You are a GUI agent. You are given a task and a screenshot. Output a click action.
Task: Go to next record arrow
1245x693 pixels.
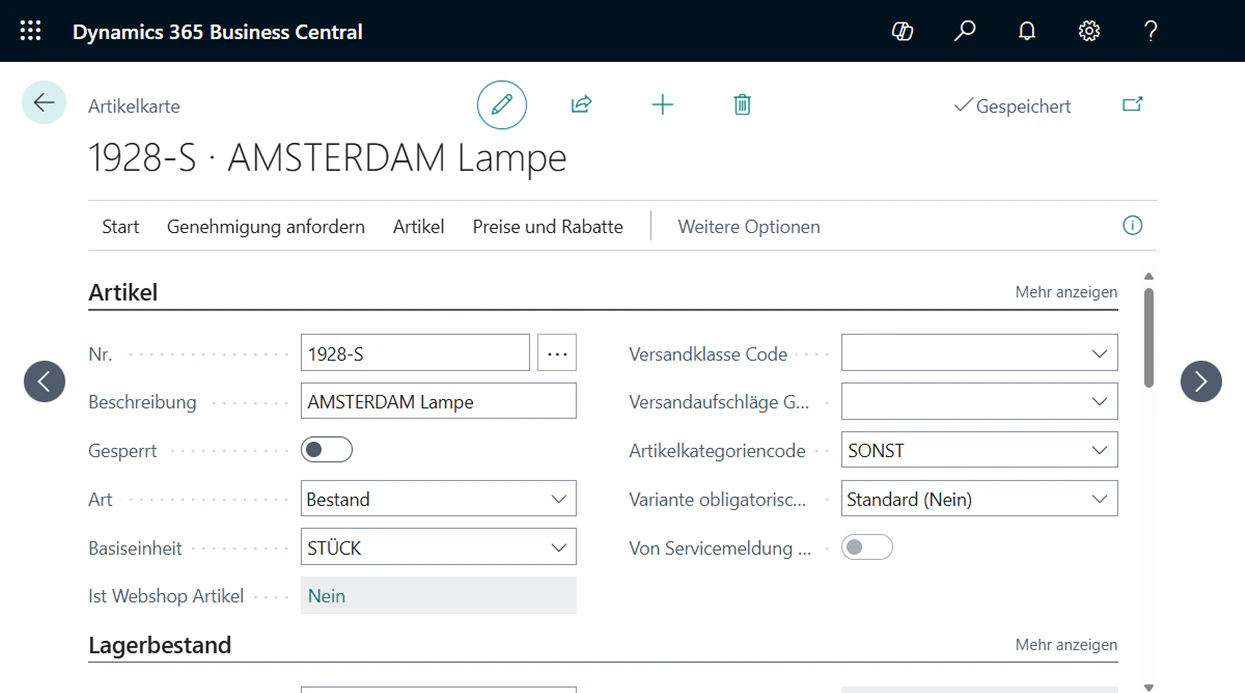(1201, 381)
